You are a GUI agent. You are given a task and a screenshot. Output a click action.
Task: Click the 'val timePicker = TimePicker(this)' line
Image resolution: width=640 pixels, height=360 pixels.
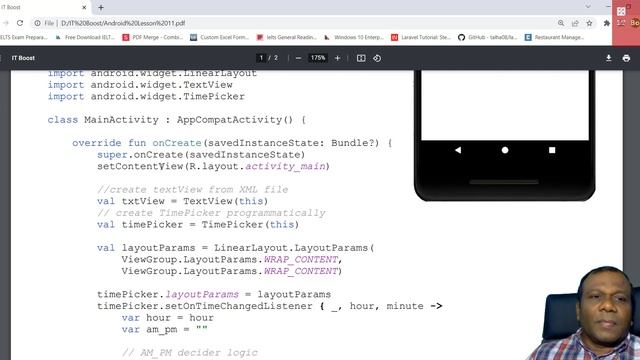point(198,225)
